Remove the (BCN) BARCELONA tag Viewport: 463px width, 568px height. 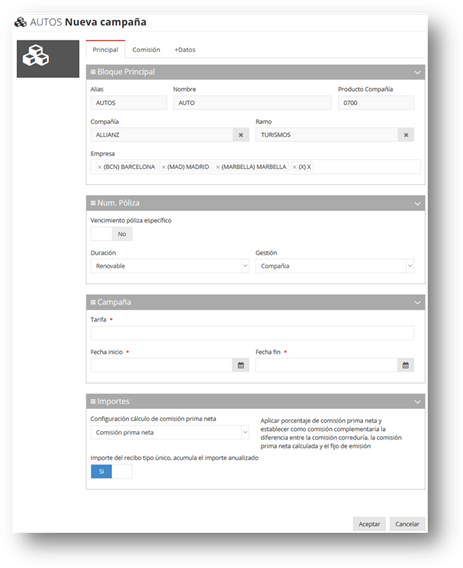pos(100,167)
